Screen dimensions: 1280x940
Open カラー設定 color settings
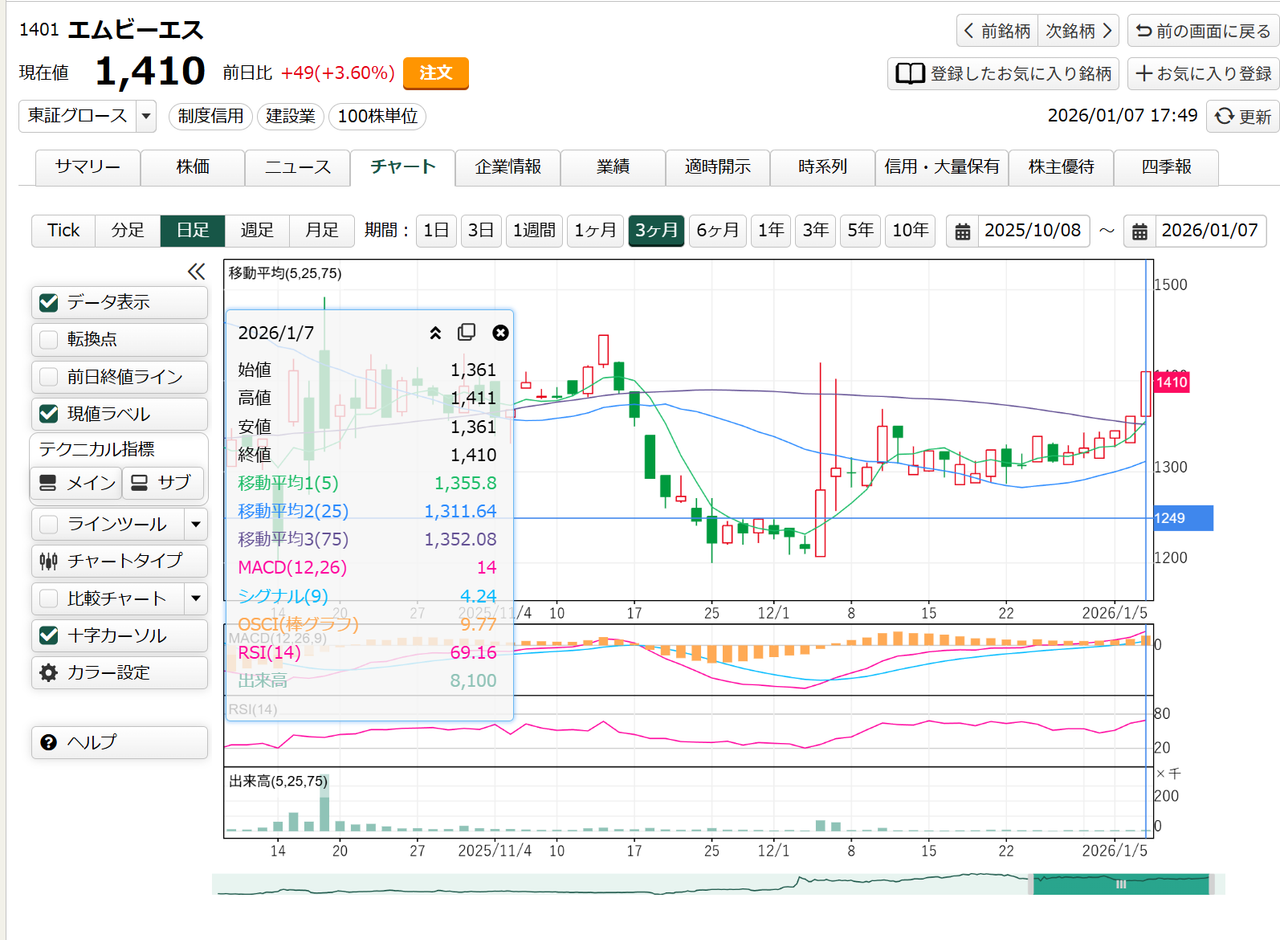click(x=120, y=673)
